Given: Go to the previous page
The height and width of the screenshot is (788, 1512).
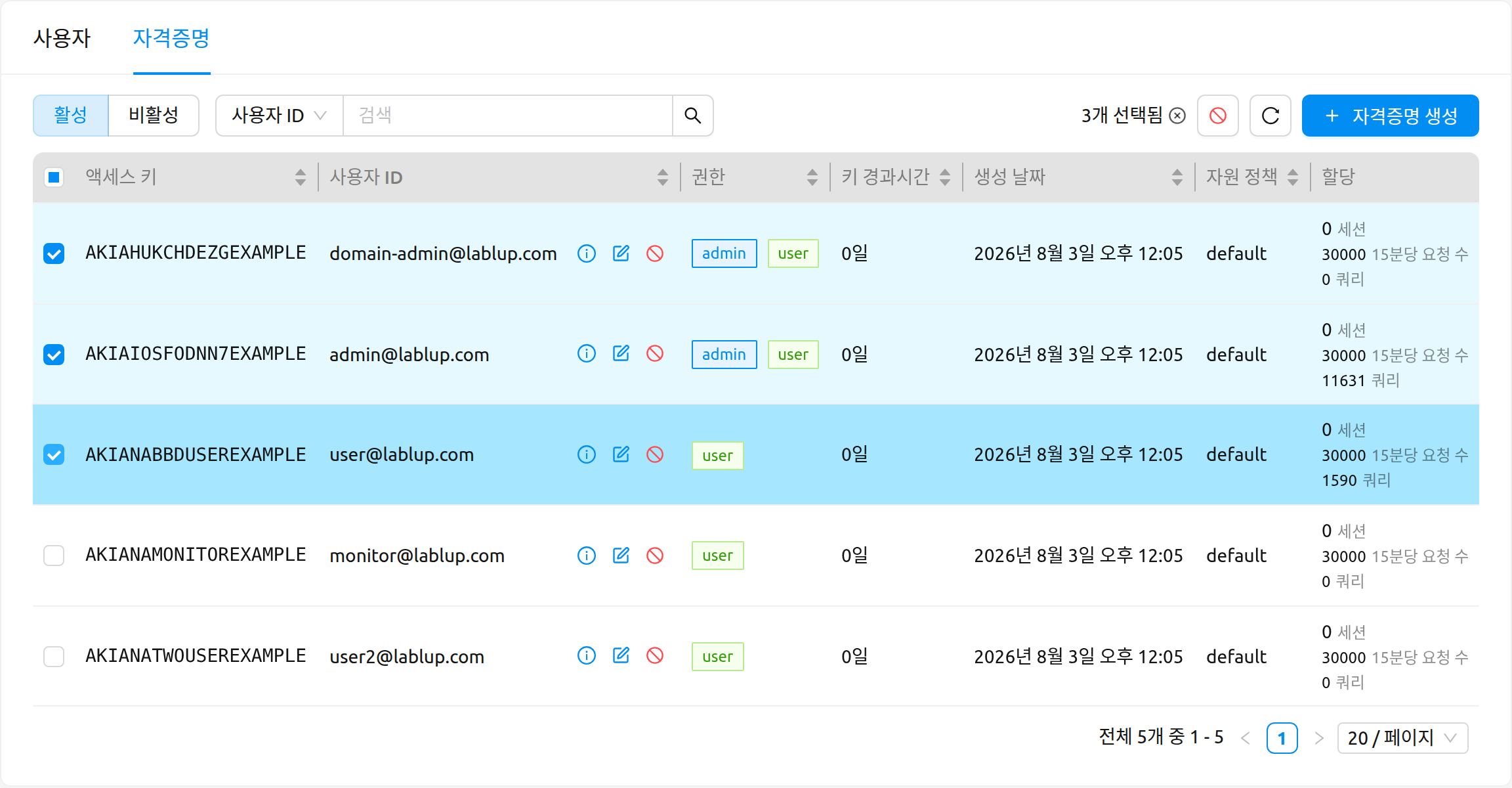Looking at the screenshot, I should point(1246,738).
